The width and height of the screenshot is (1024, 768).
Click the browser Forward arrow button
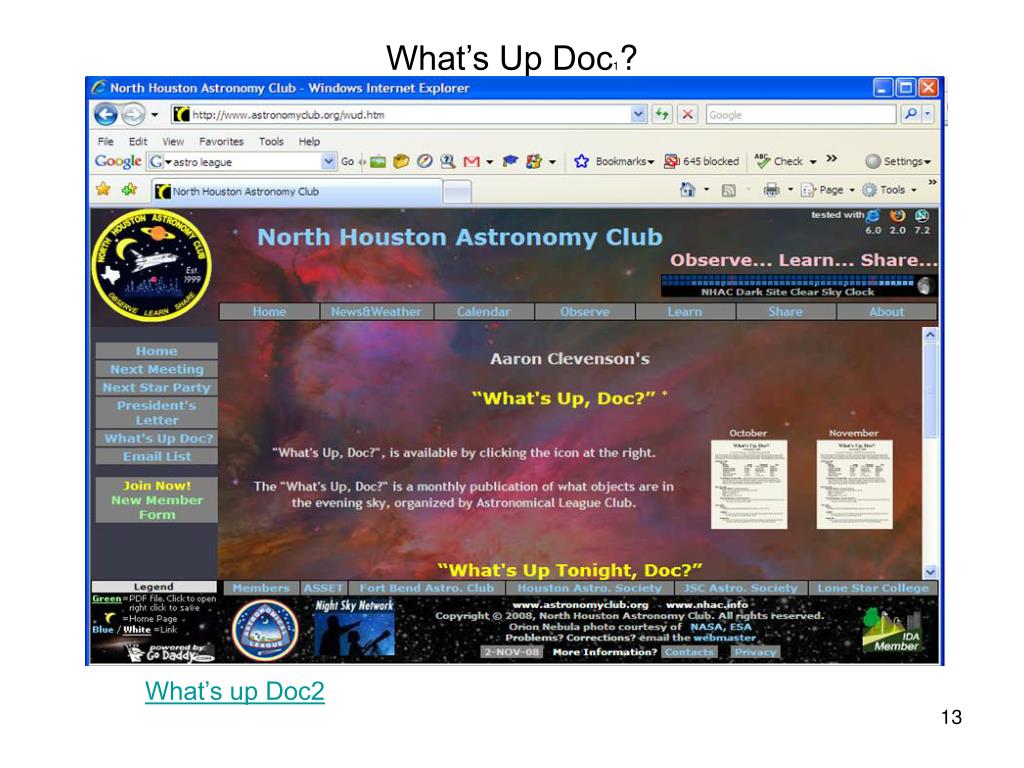[x=133, y=115]
